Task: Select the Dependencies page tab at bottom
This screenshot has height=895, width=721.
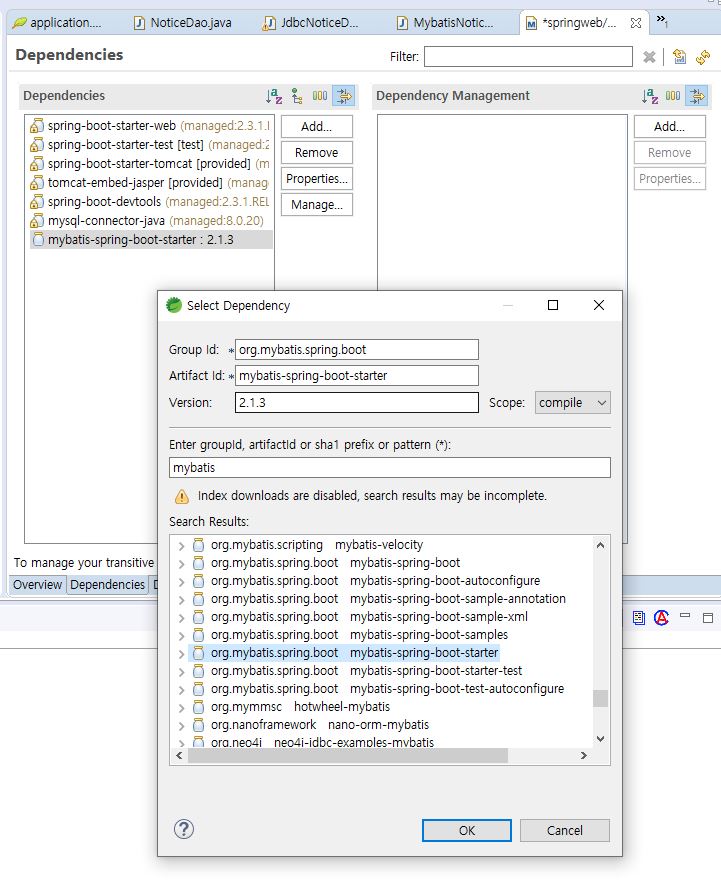Action: click(x=108, y=584)
